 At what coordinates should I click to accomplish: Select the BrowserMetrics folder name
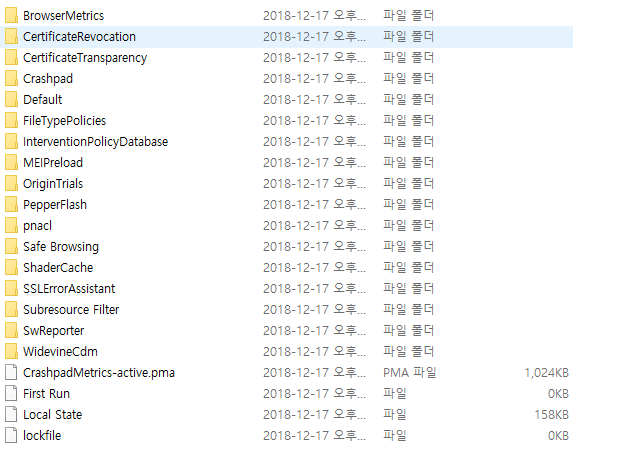[x=64, y=16]
